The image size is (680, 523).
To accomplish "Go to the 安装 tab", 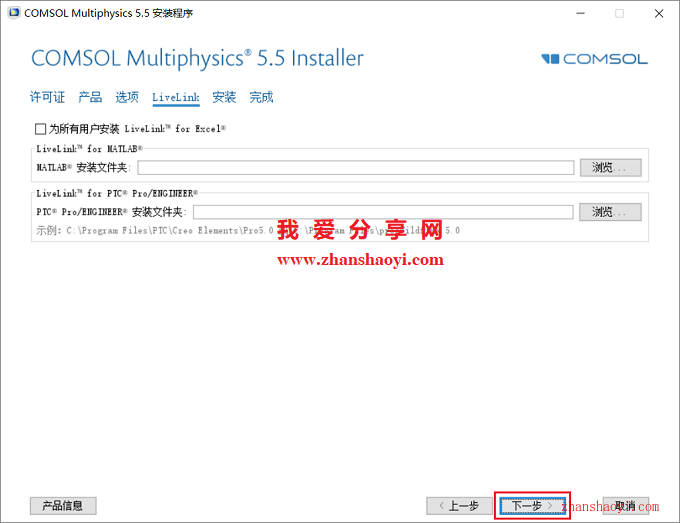I will click(x=224, y=97).
